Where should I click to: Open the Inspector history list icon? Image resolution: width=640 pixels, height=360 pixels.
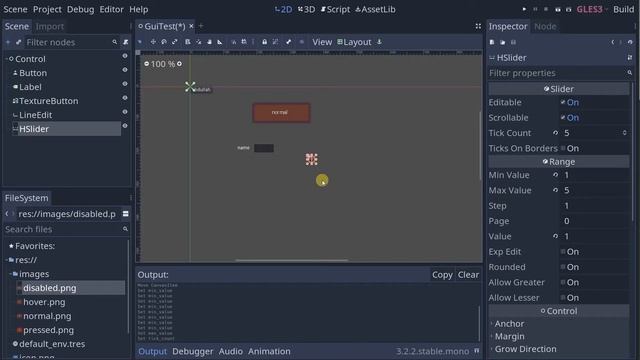[x=630, y=42]
